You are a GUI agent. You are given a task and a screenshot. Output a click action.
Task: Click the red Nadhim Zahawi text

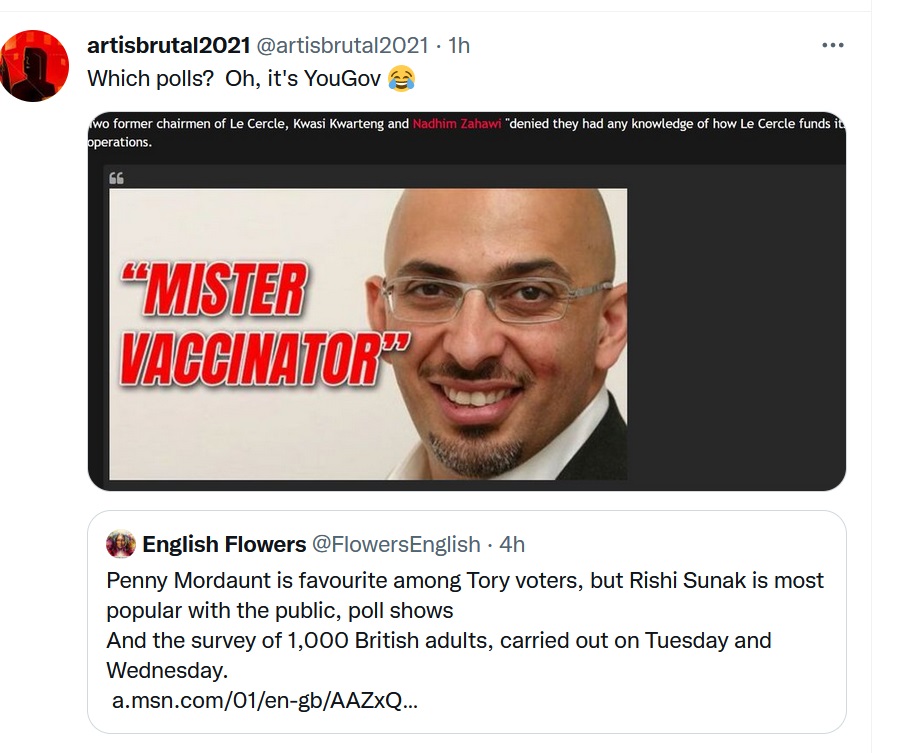pos(457,124)
